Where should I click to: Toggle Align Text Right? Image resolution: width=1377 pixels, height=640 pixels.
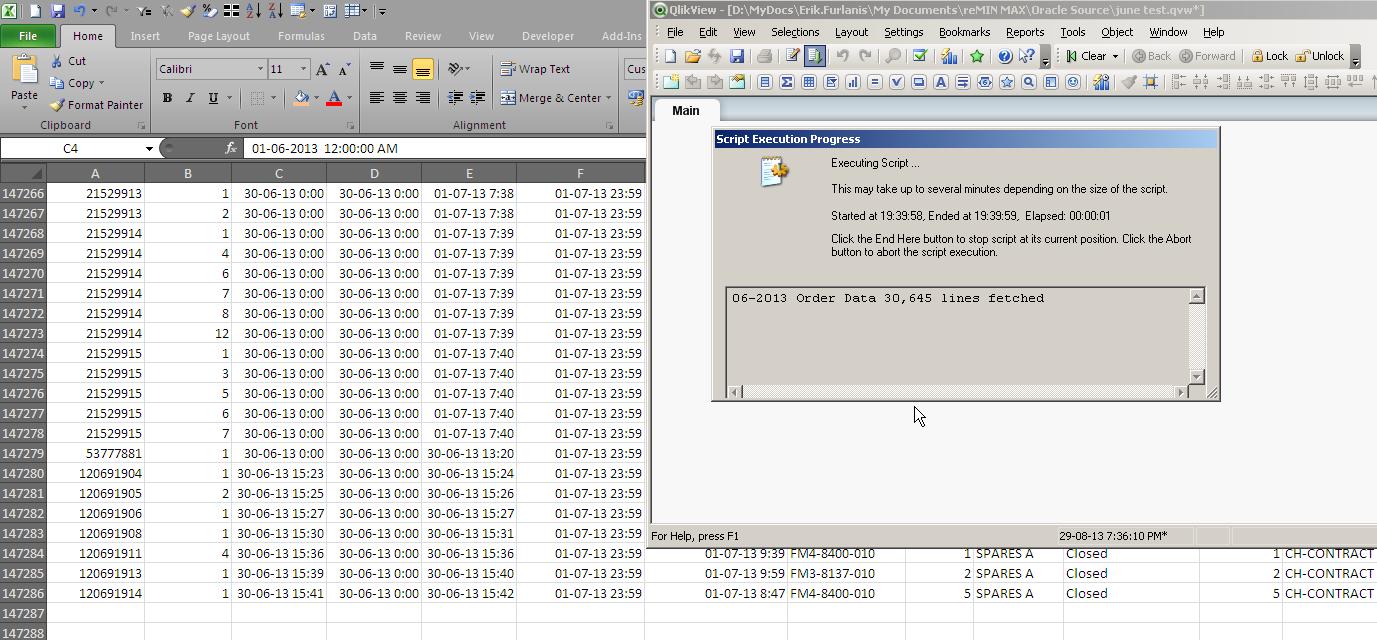(x=422, y=97)
